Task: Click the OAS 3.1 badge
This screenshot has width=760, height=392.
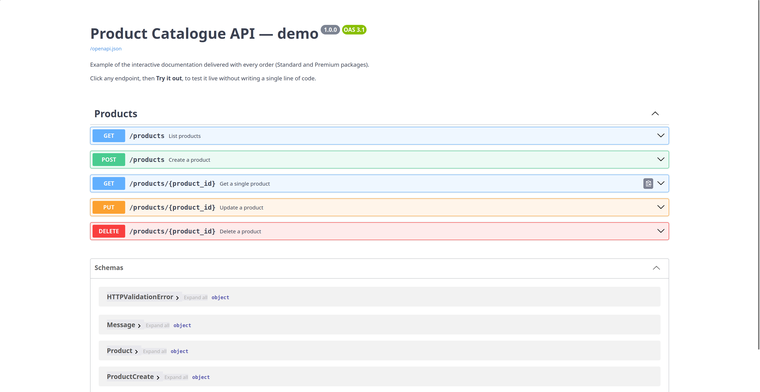Action: click(x=354, y=30)
